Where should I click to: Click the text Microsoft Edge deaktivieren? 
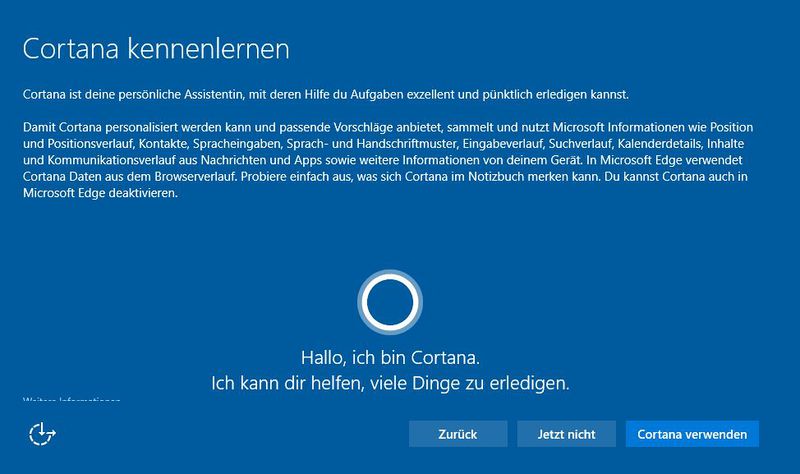click(x=101, y=193)
